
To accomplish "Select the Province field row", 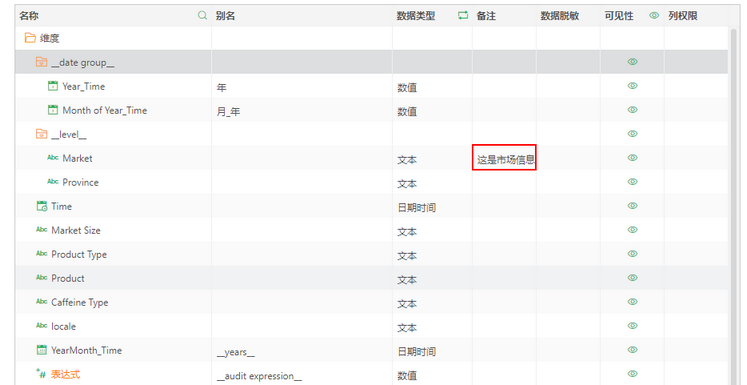I will point(371,182).
